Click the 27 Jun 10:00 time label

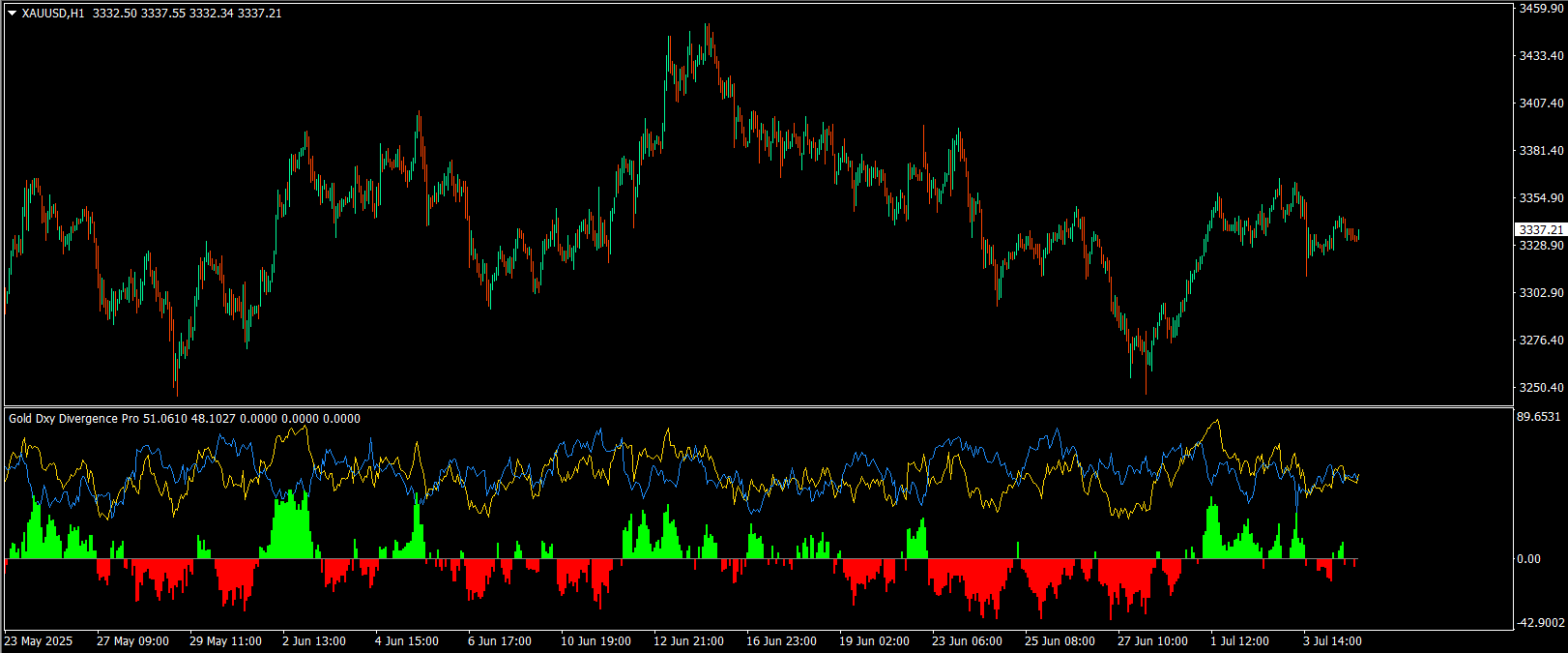pyautogui.click(x=1153, y=641)
